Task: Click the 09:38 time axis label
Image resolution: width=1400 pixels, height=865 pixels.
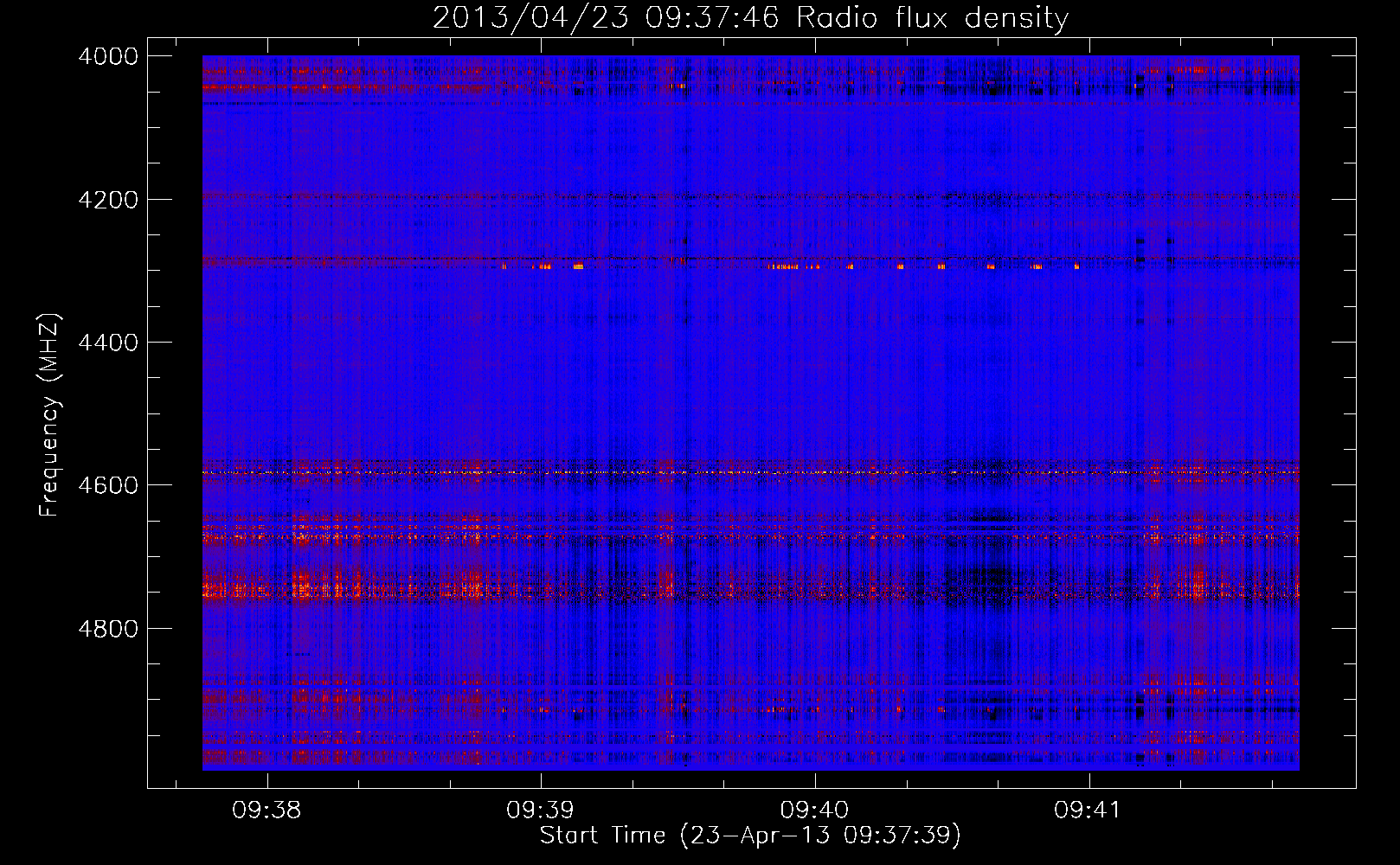Action: coord(267,811)
